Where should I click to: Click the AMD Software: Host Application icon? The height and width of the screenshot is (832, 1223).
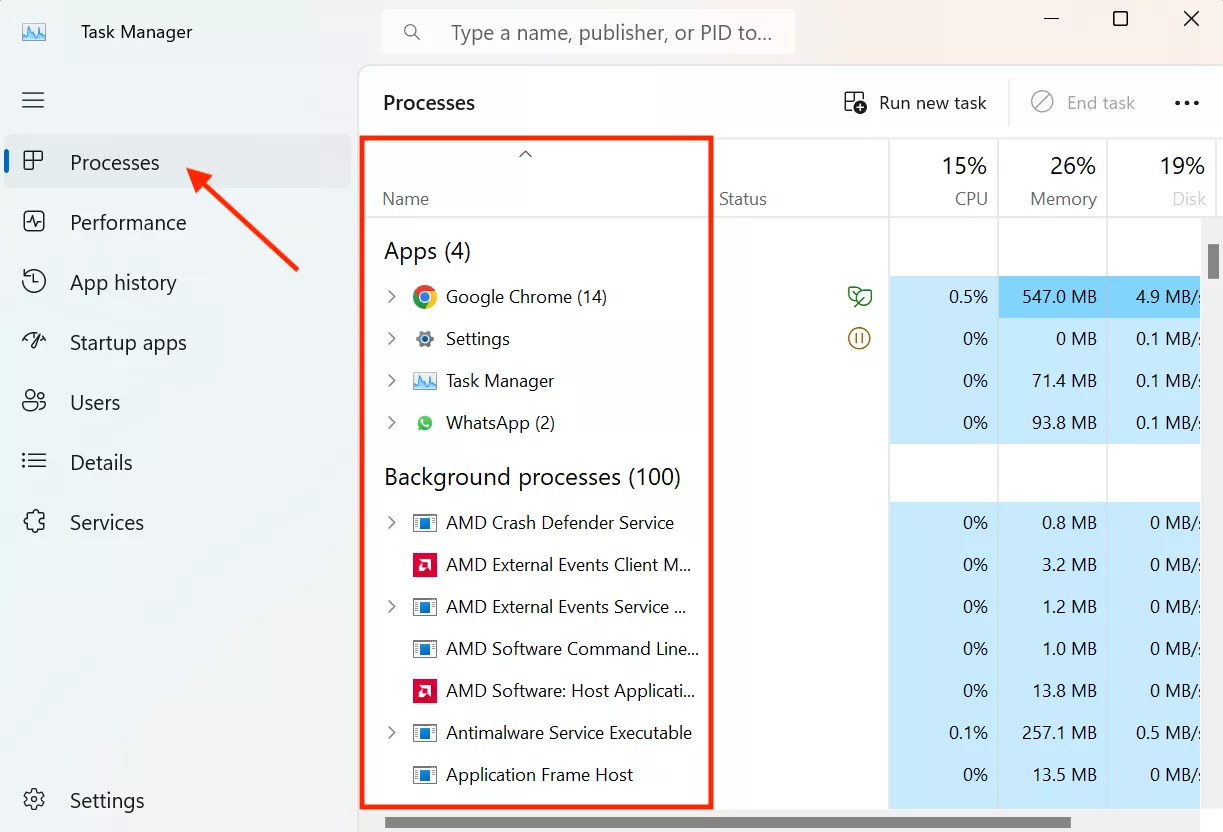click(x=425, y=691)
